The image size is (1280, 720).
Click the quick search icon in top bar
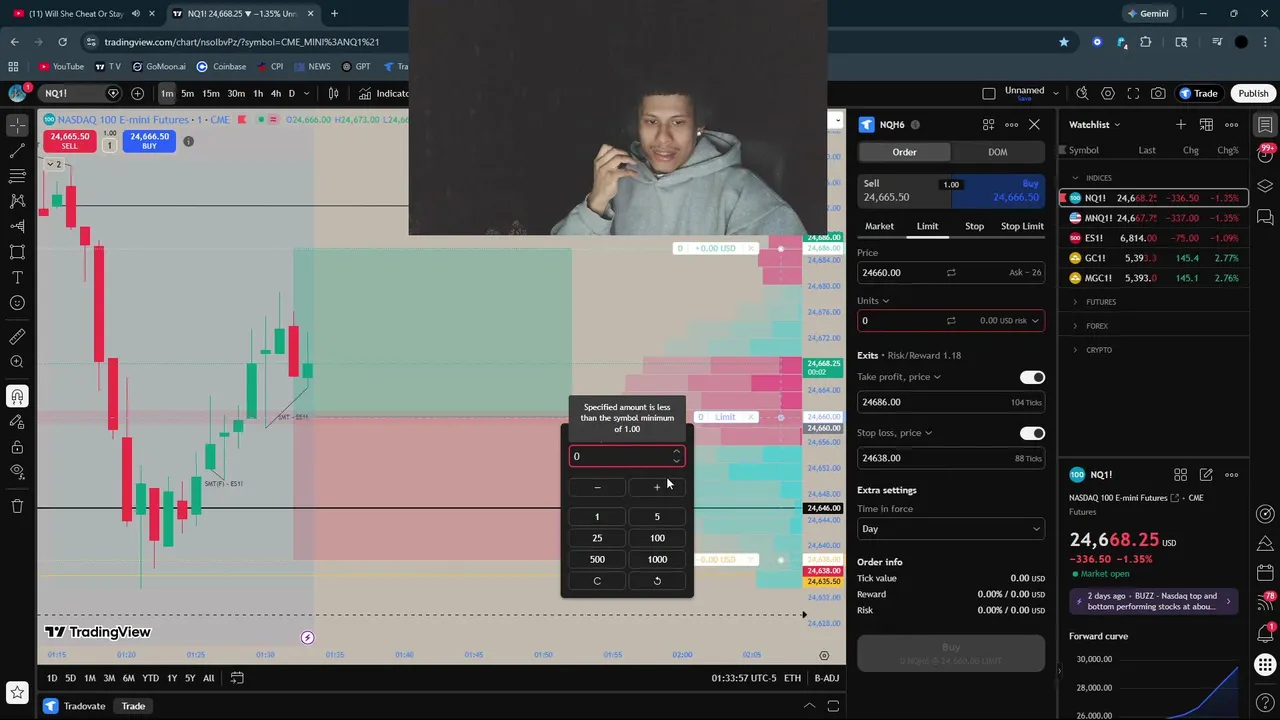click(x=1082, y=93)
